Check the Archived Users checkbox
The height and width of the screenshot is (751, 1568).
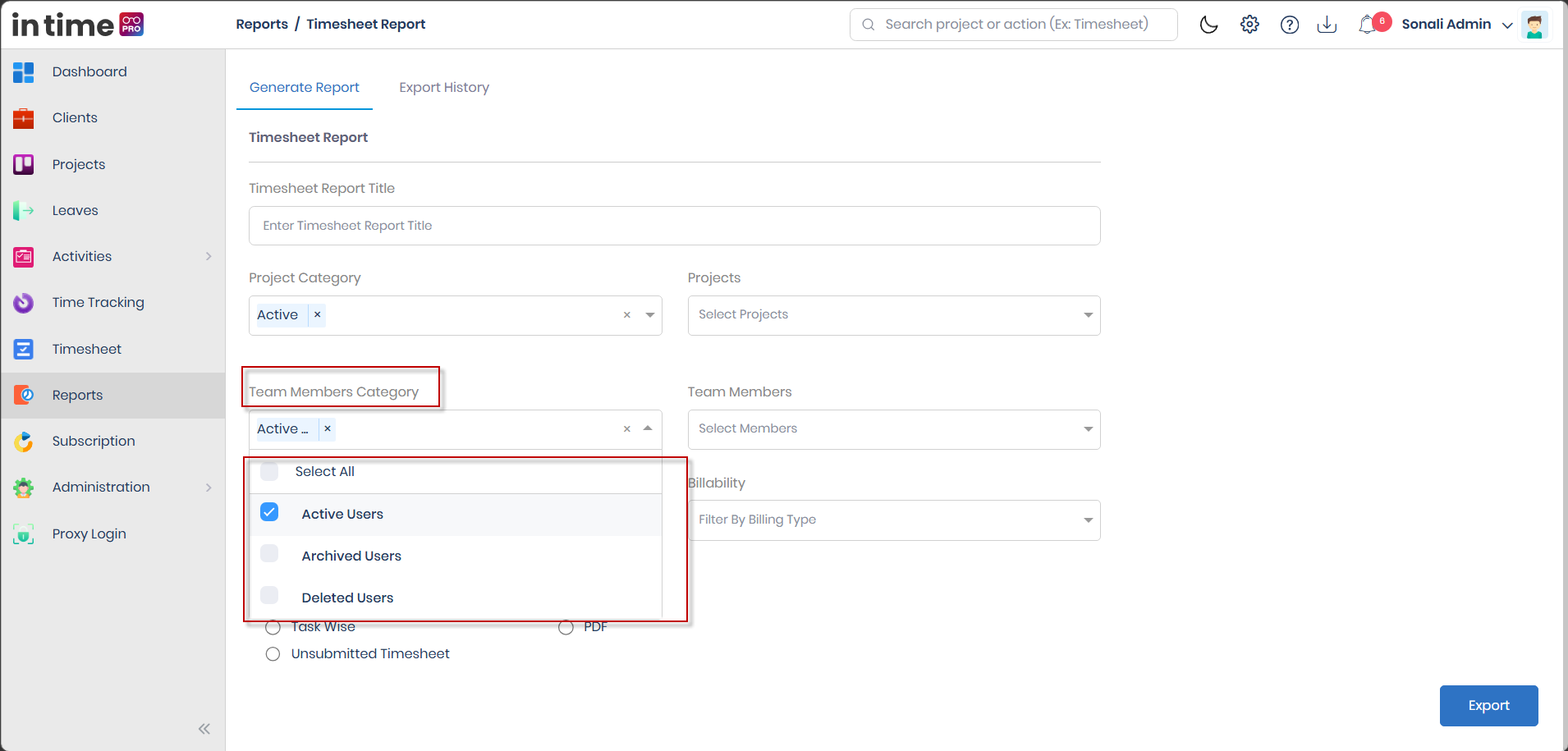click(269, 553)
